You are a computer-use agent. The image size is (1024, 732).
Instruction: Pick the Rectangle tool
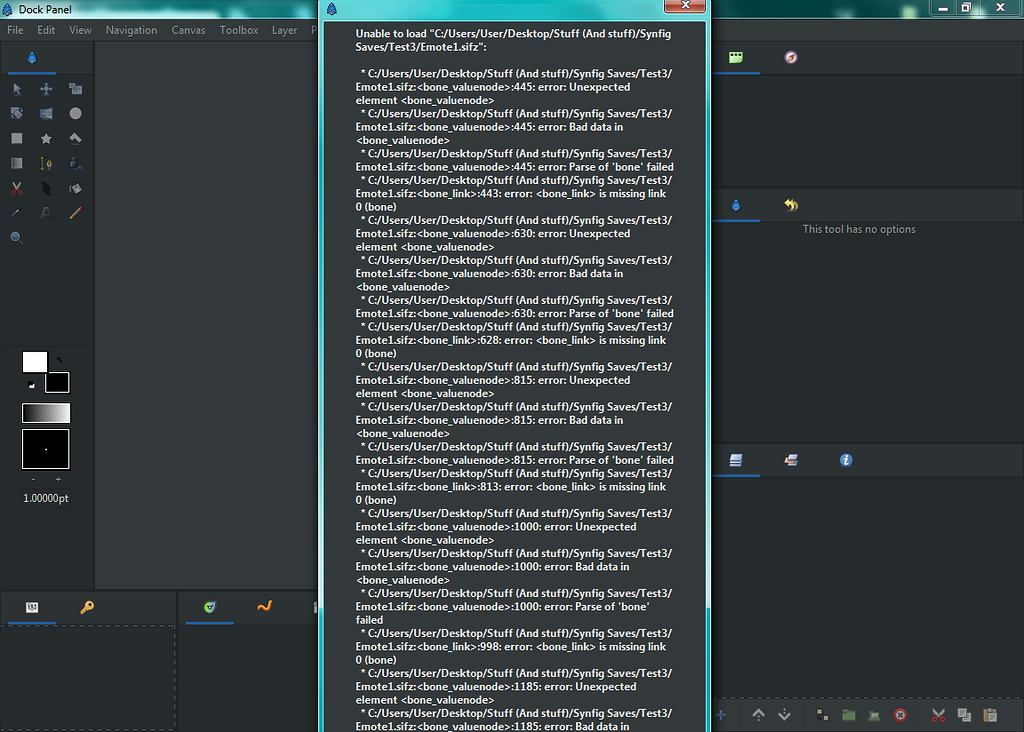[17, 139]
